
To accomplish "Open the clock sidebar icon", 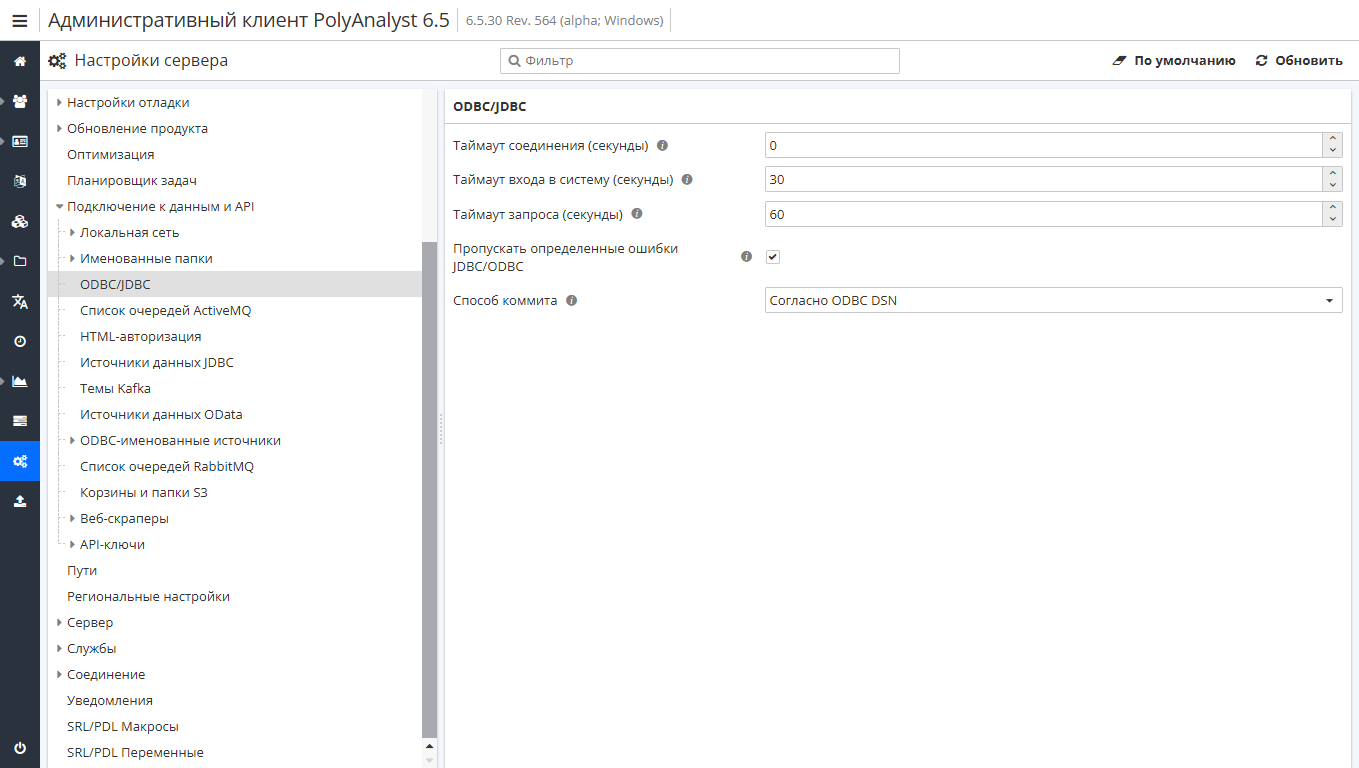I will click(20, 341).
